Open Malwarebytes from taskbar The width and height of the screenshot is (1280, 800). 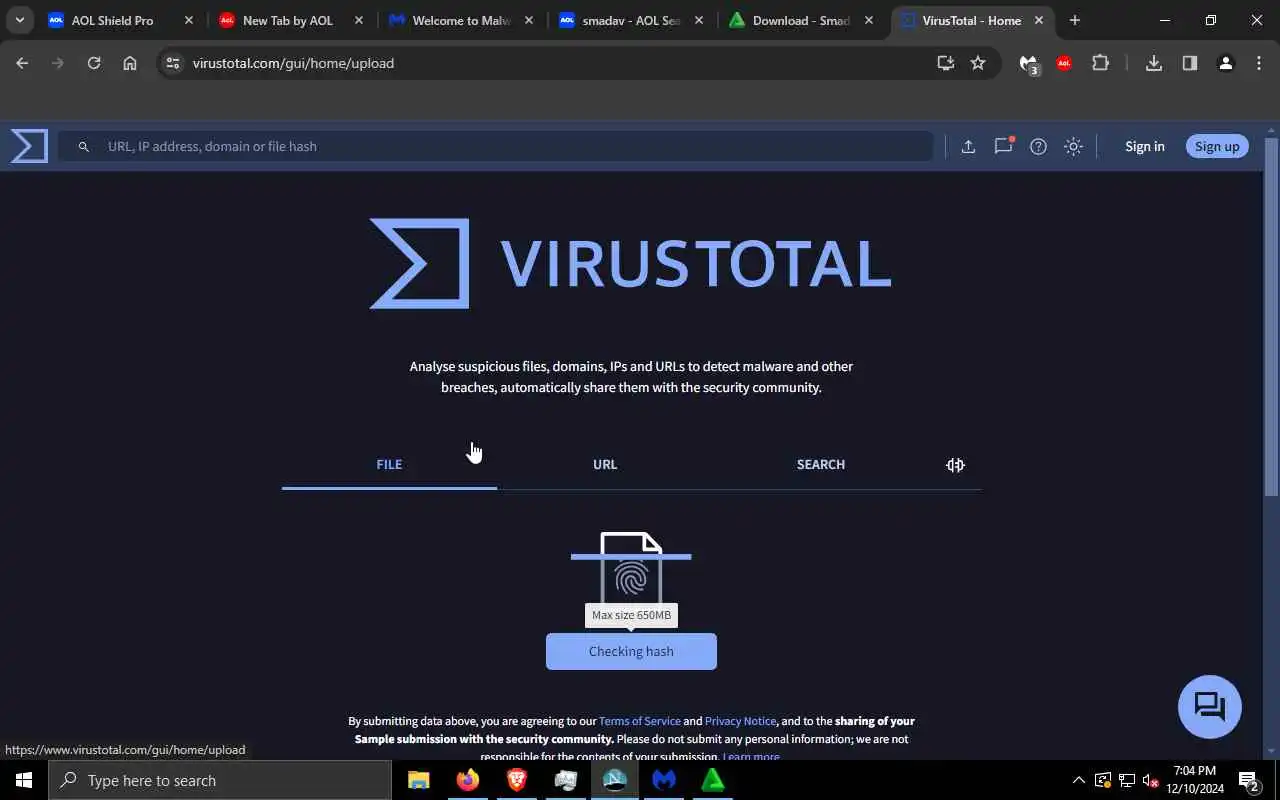(664, 780)
